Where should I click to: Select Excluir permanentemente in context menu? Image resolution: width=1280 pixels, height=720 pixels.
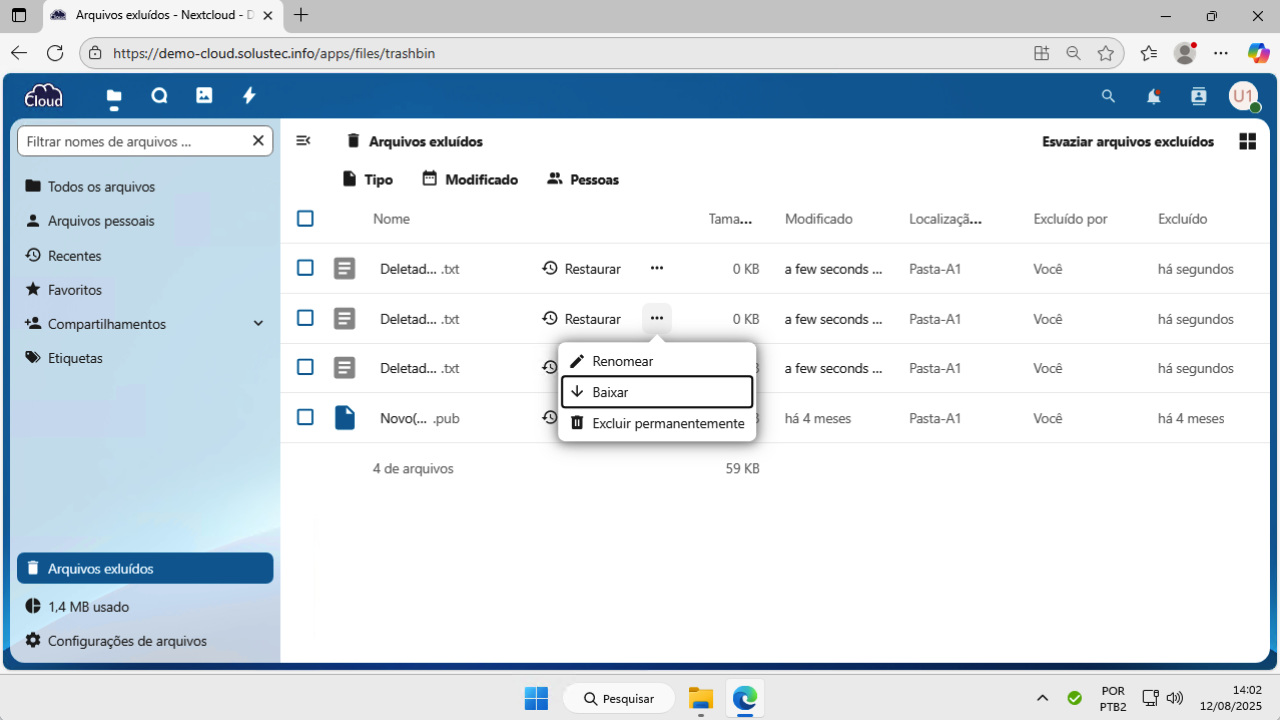coord(657,423)
